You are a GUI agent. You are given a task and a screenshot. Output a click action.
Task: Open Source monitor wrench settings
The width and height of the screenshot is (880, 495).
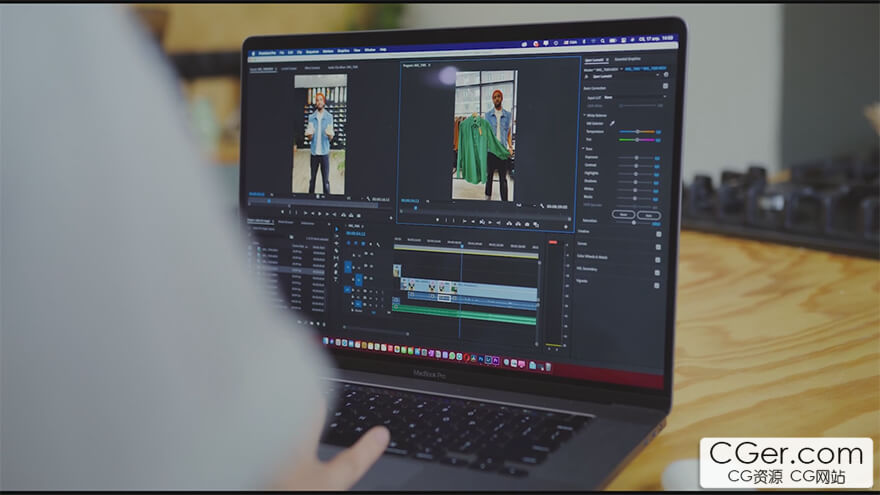(x=368, y=199)
